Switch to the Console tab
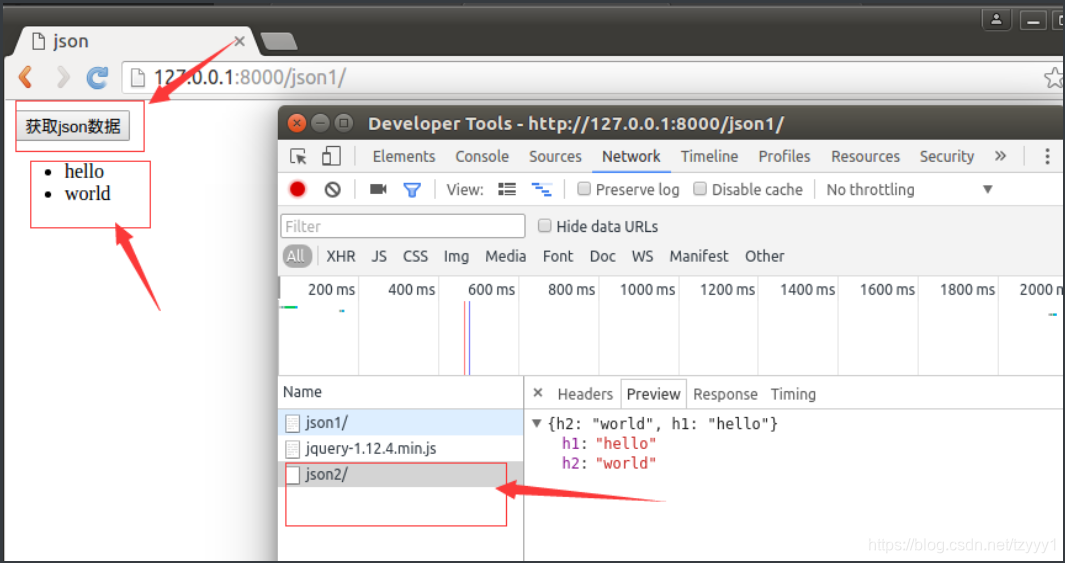The height and width of the screenshot is (563, 1065). click(482, 156)
